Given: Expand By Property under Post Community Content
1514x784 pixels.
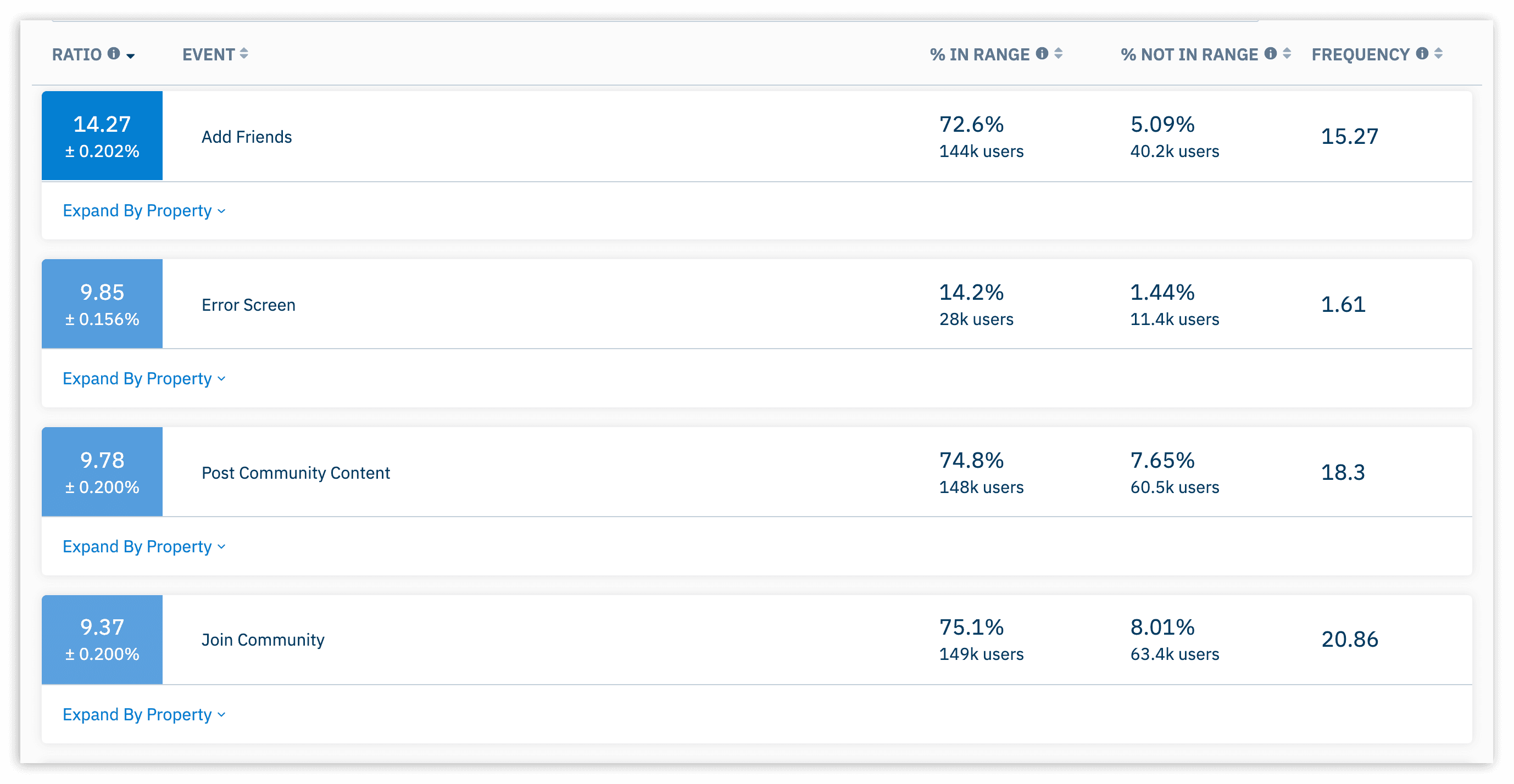Looking at the screenshot, I should 144,547.
